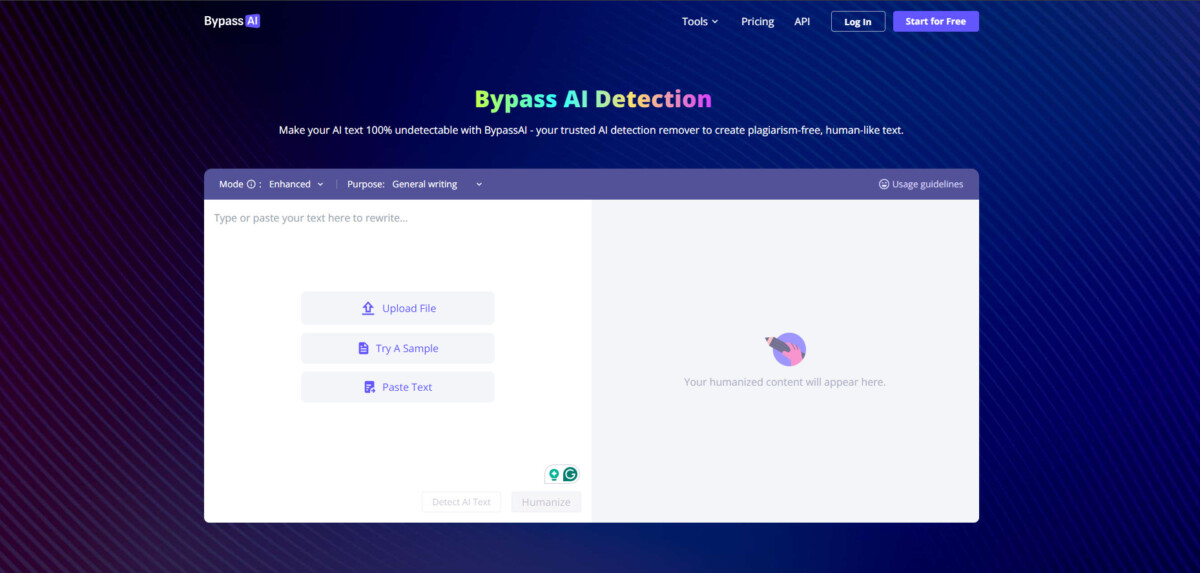The height and width of the screenshot is (573, 1200).
Task: Click Start for Free button
Action: click(x=935, y=21)
